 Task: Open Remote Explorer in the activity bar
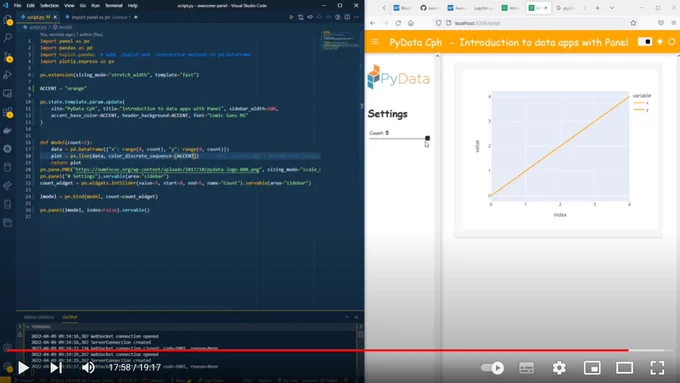click(7, 93)
